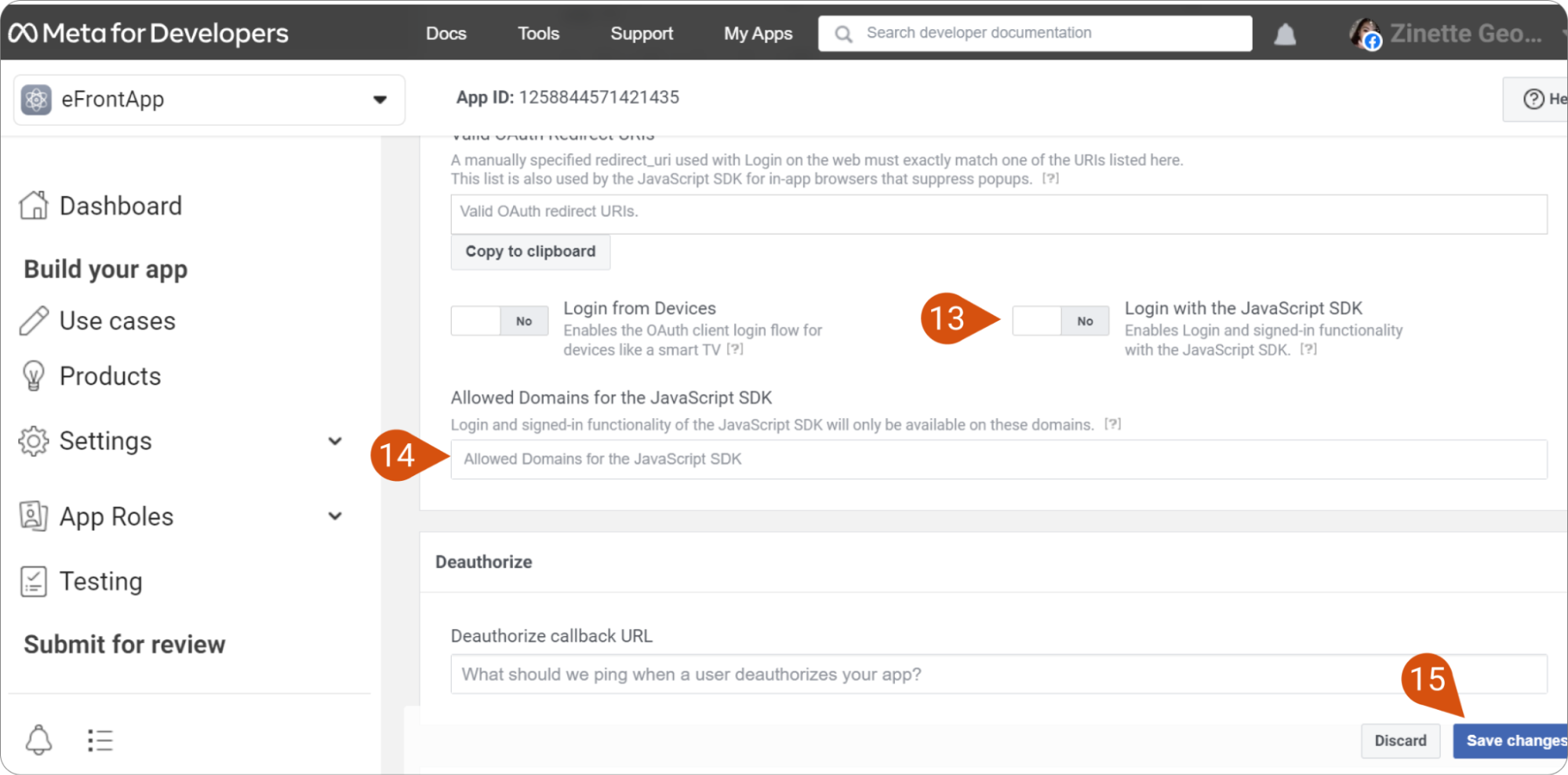Click the Submit for review heading
Screen dimensions: 1568x775
pos(125,644)
